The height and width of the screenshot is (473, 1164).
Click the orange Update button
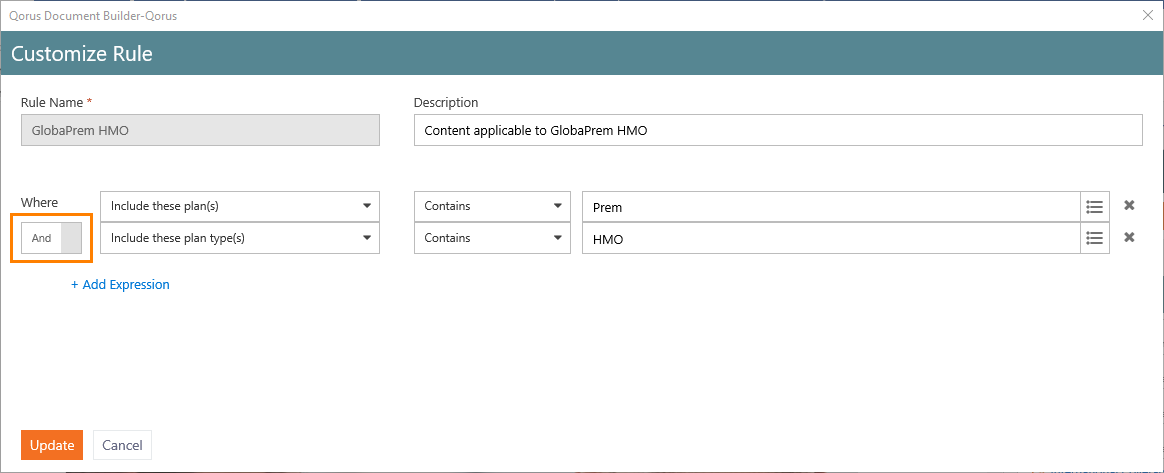tap(52, 446)
